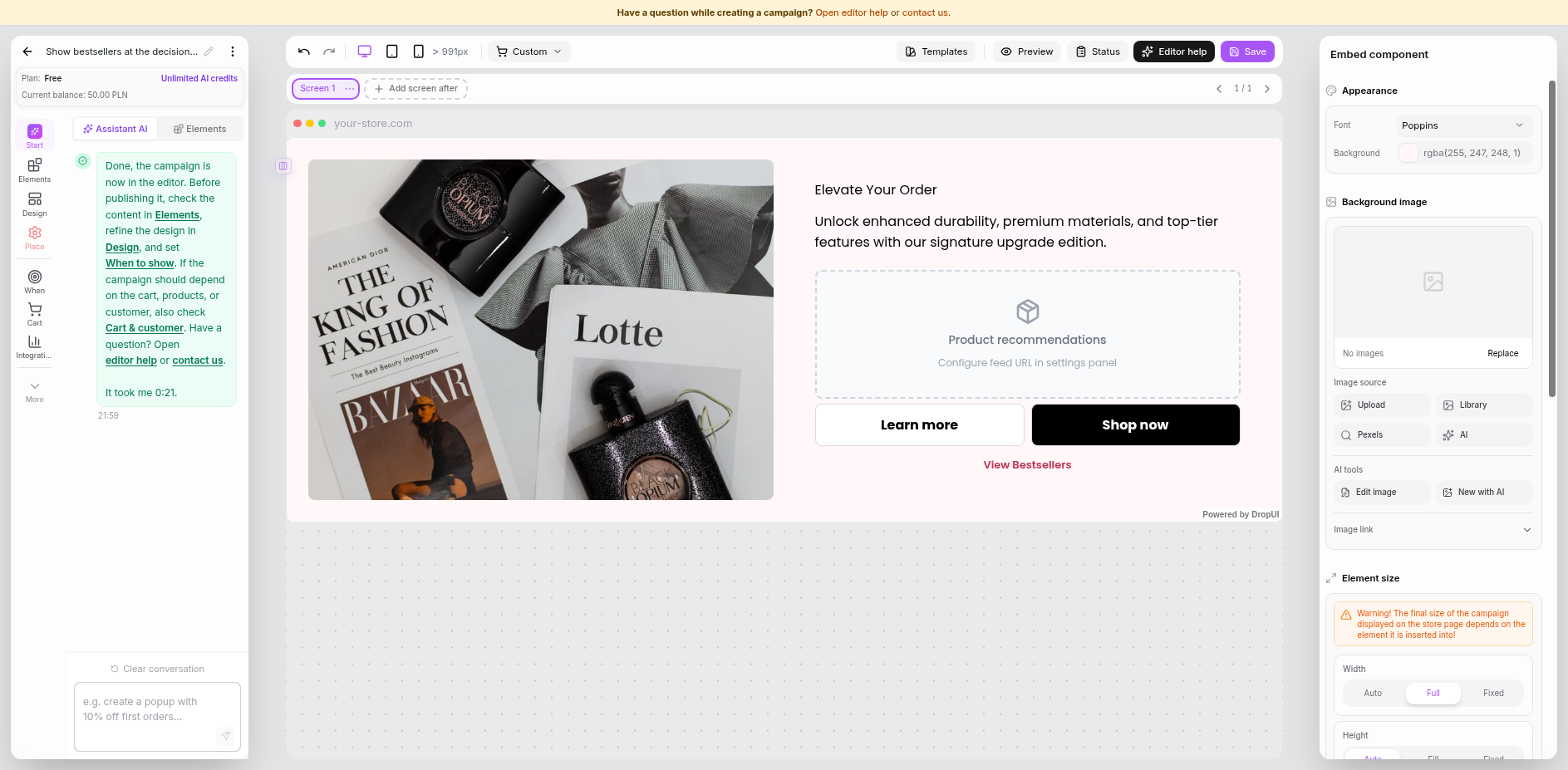Screen dimensions: 1568x770
Task: Open the Poppins font dropdown
Action: 1463,125
